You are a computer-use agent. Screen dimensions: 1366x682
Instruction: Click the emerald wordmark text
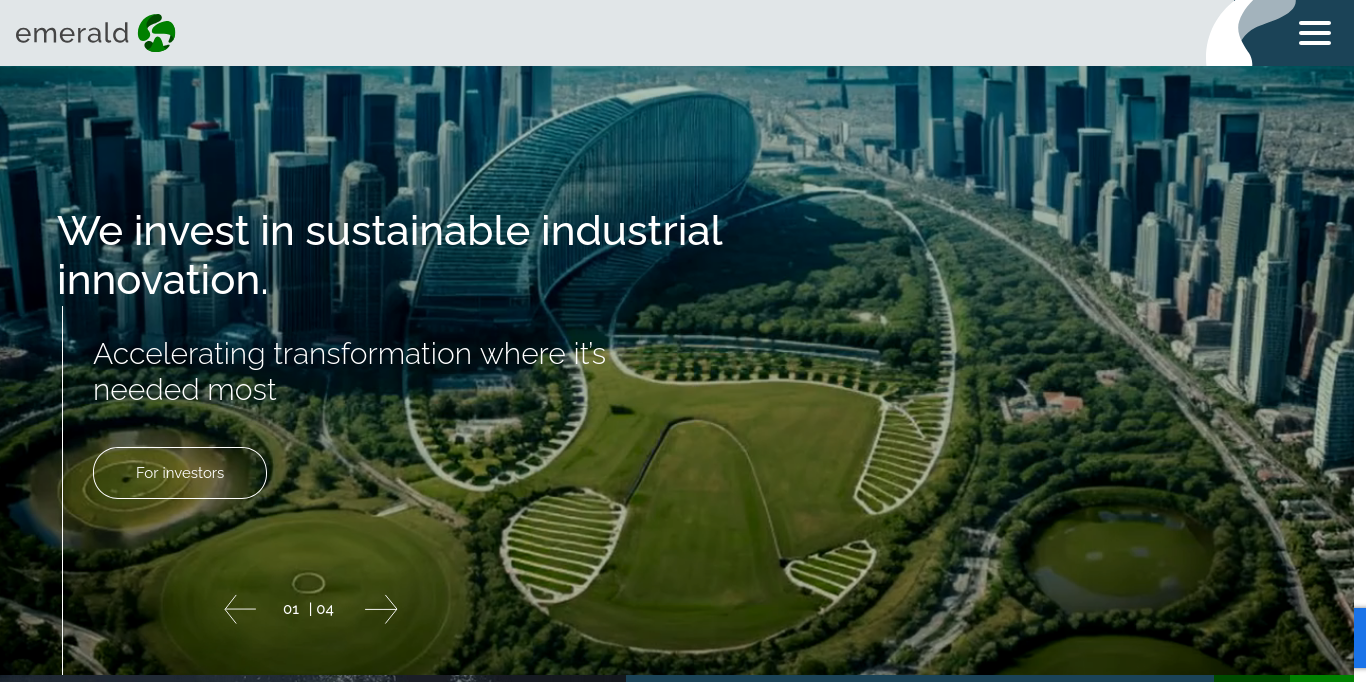(72, 34)
